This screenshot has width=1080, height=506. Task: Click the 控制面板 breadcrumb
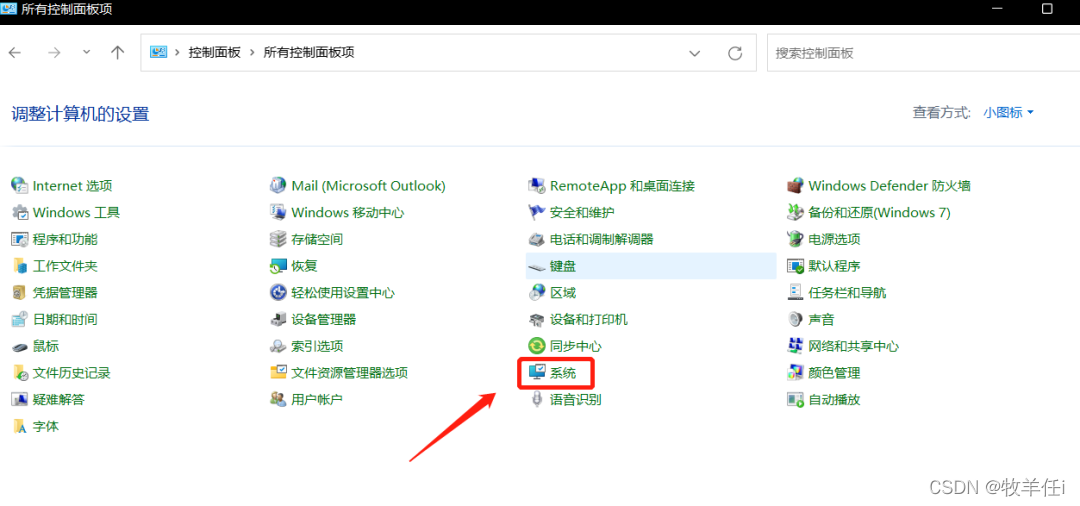point(215,53)
